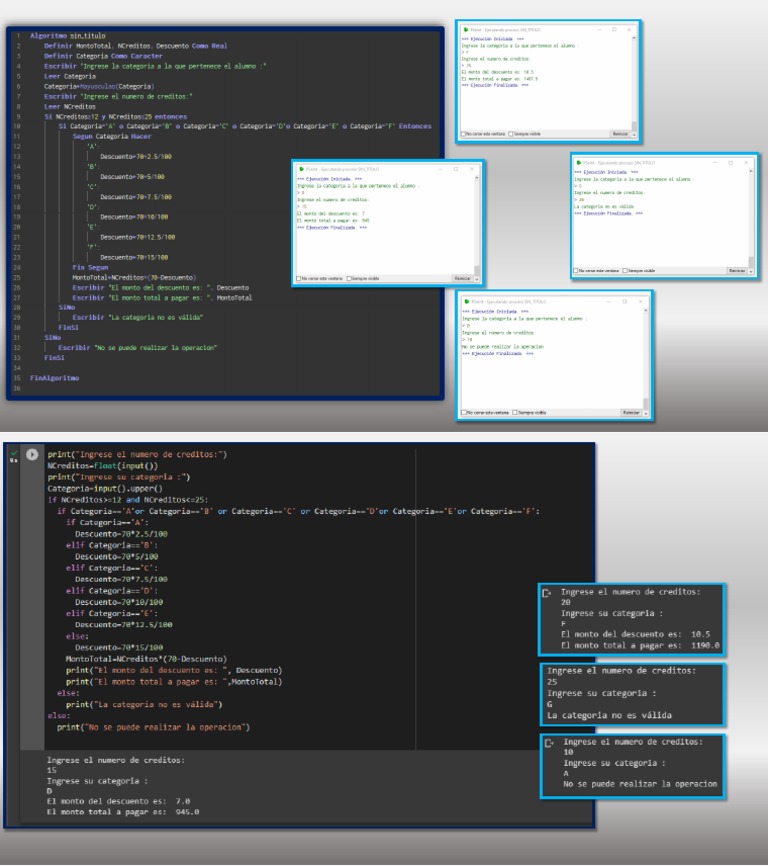Click the PSeInt logo in the 945 total window
This screenshot has width=768, height=866.
click(301, 169)
